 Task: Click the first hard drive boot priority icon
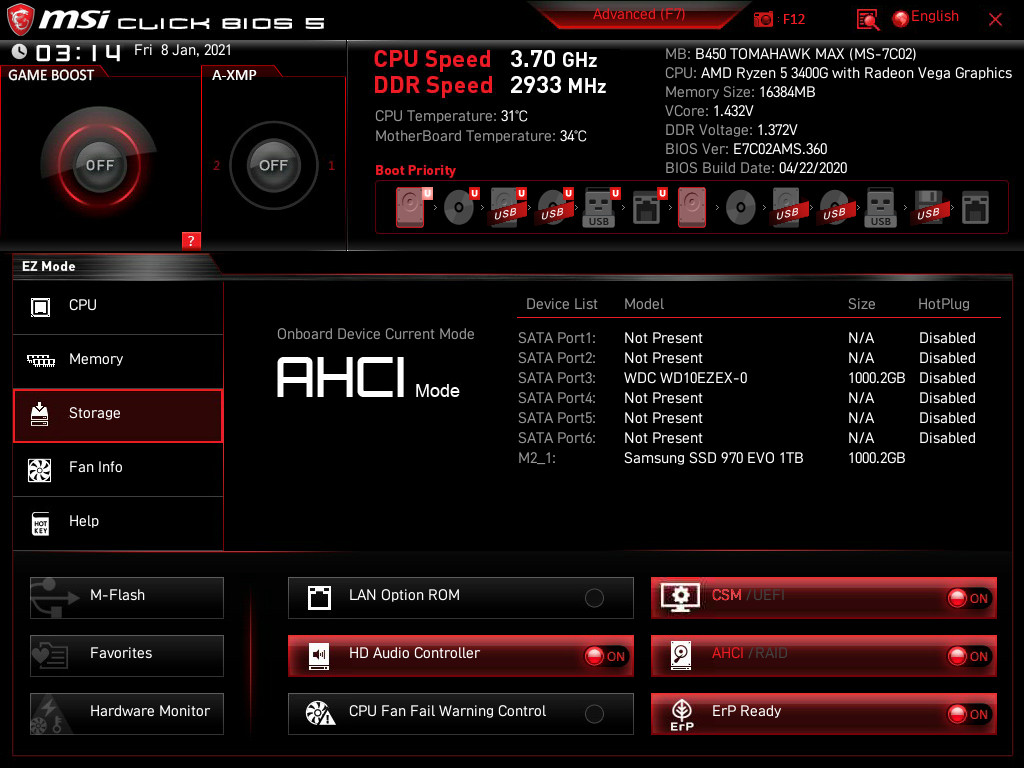(410, 208)
